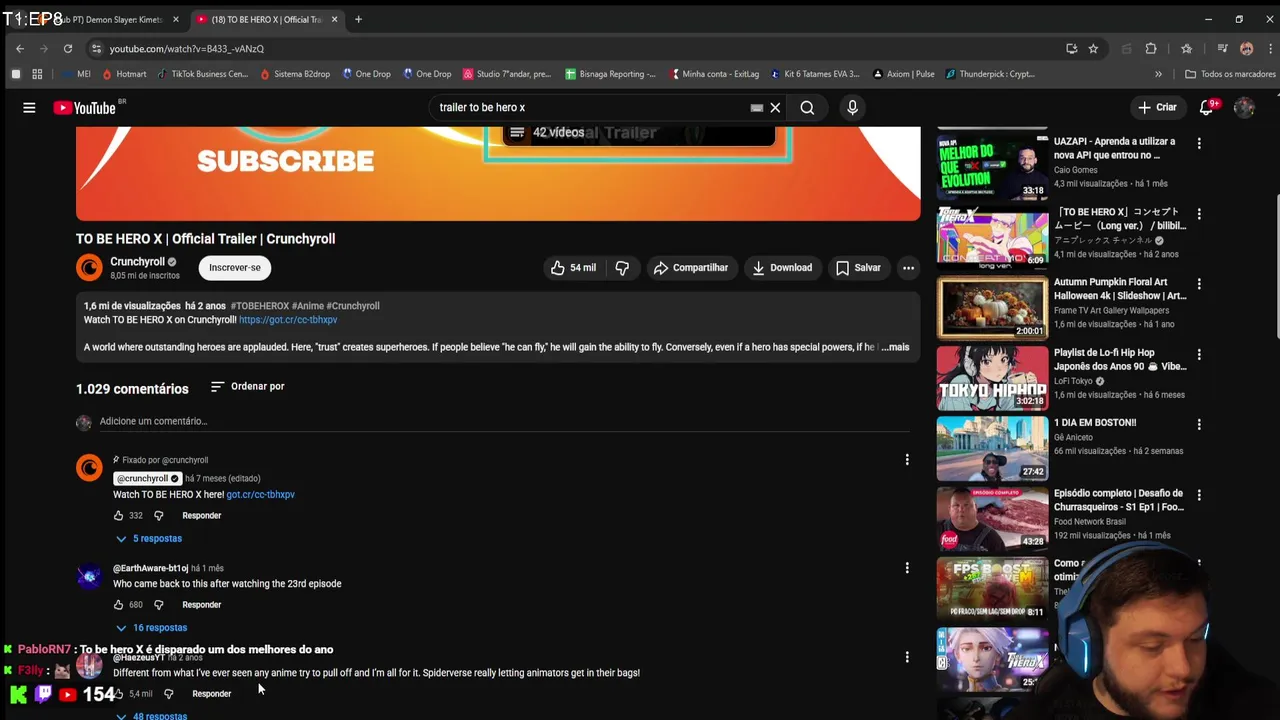The image size is (1280, 720).
Task: Open the UAZAPI video thumbnail
Action: [x=992, y=167]
